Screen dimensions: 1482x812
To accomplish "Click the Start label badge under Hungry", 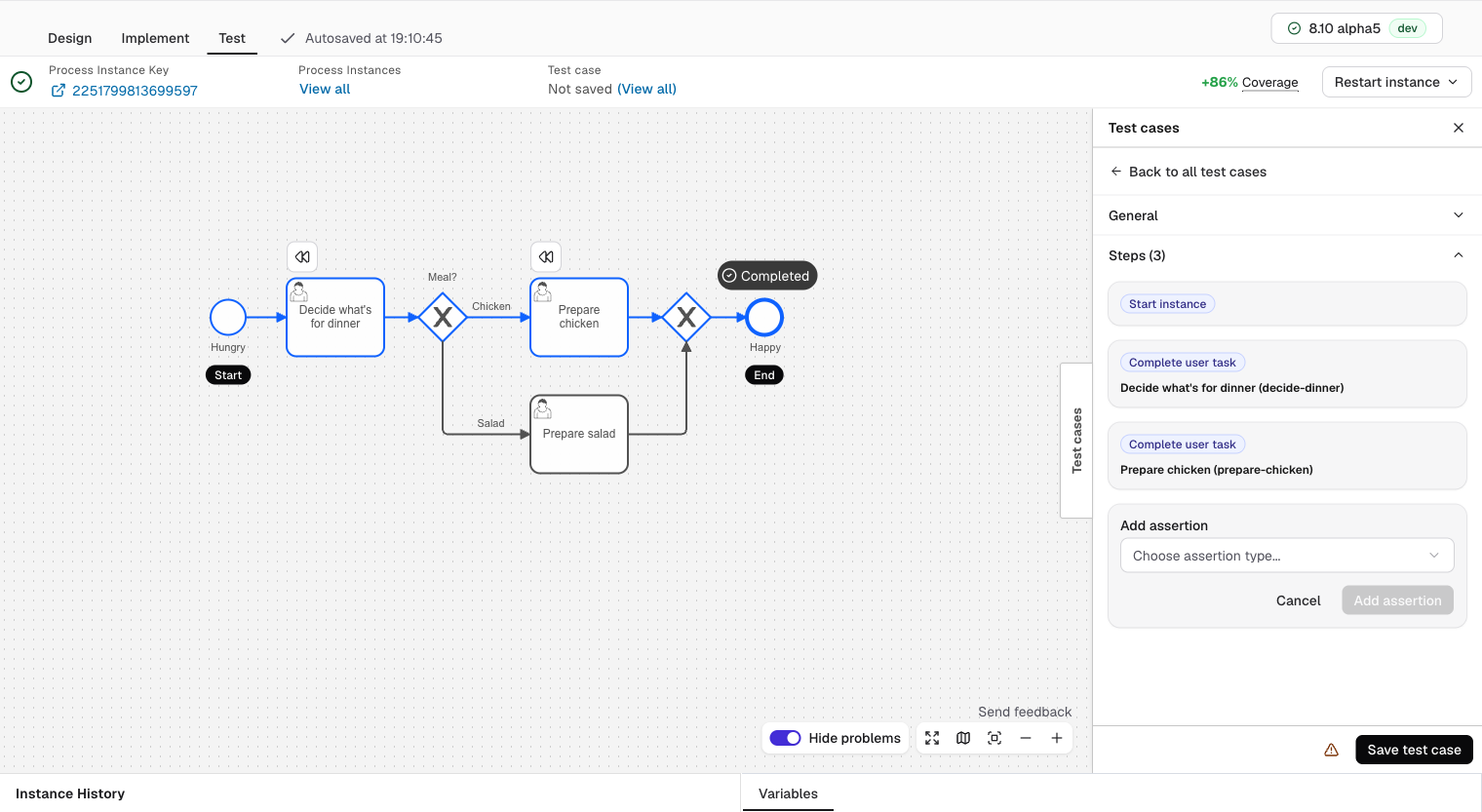I will tap(228, 375).
